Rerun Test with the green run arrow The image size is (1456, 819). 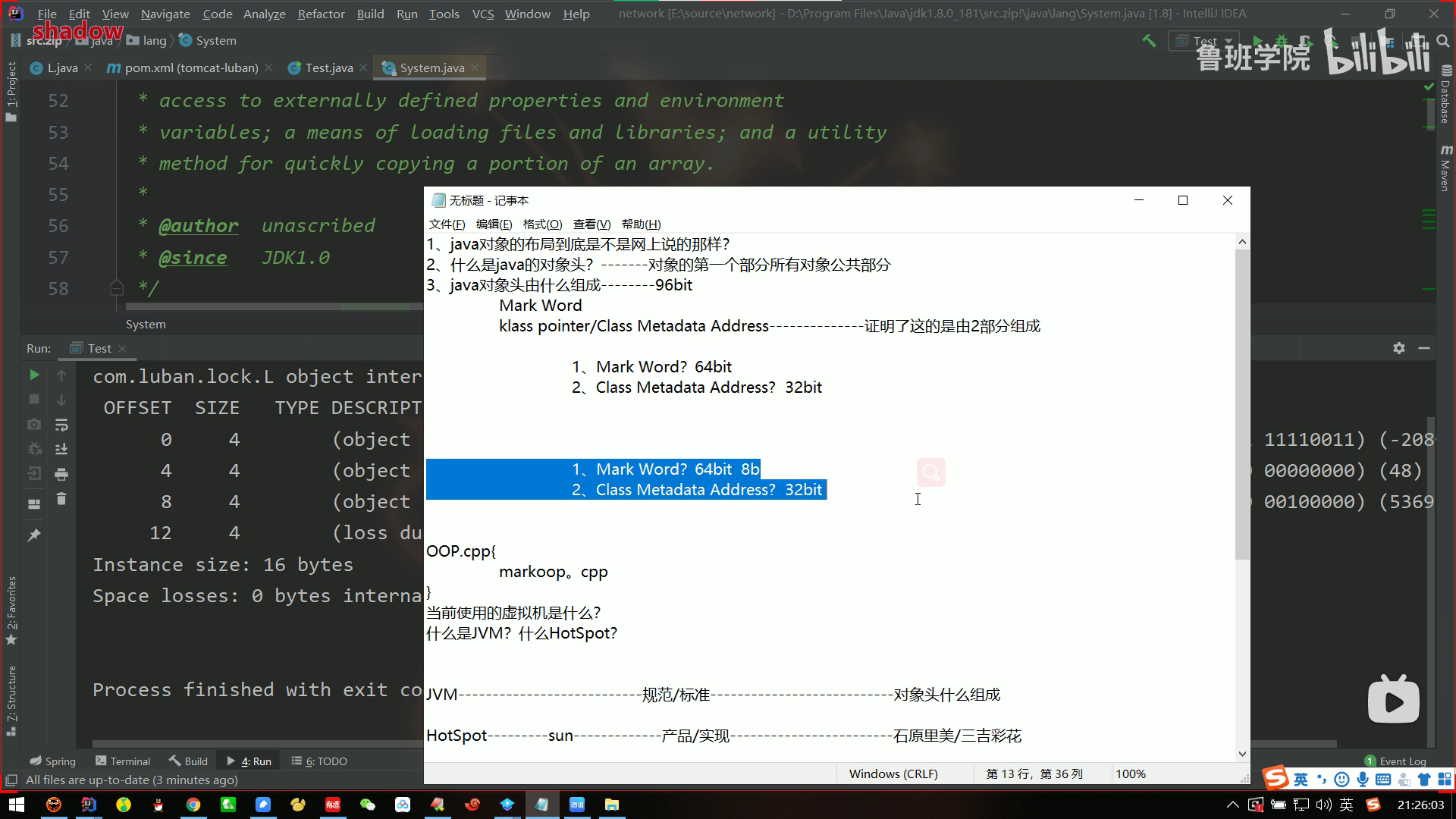[x=34, y=375]
